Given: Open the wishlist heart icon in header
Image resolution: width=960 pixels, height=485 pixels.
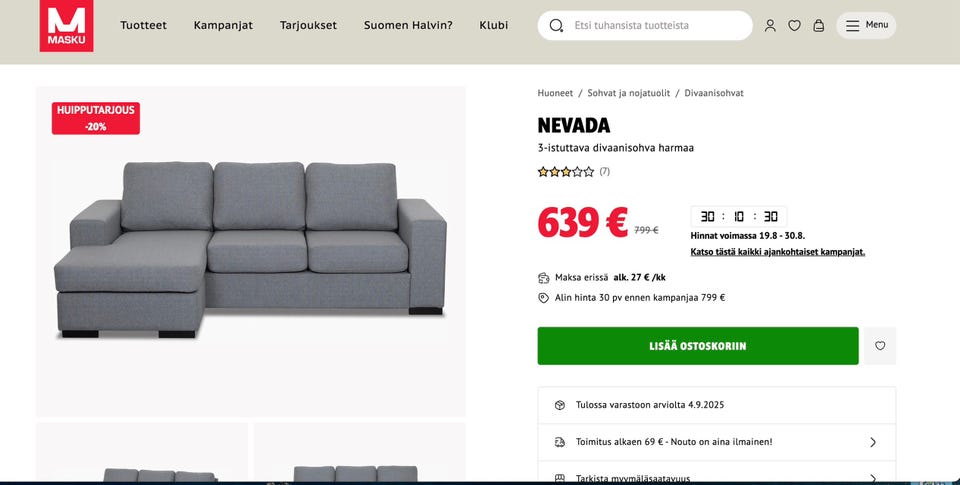Looking at the screenshot, I should (794, 25).
